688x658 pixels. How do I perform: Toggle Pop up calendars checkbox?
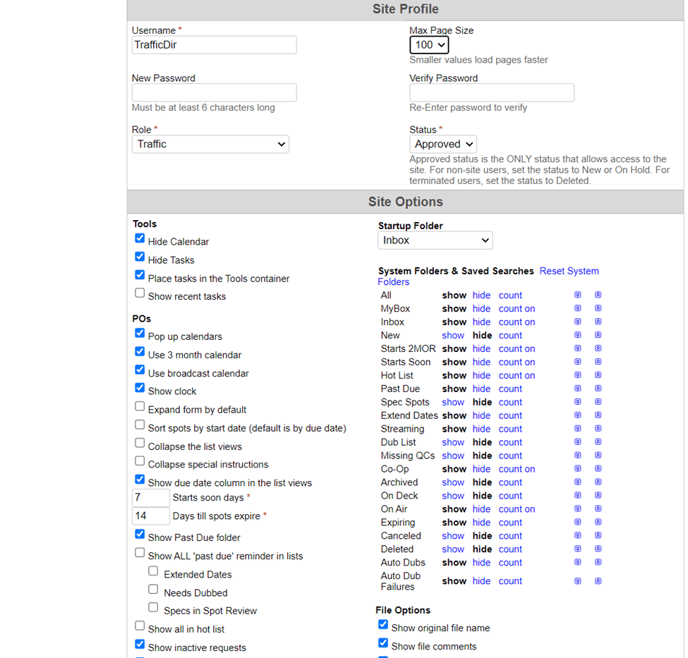coord(140,333)
